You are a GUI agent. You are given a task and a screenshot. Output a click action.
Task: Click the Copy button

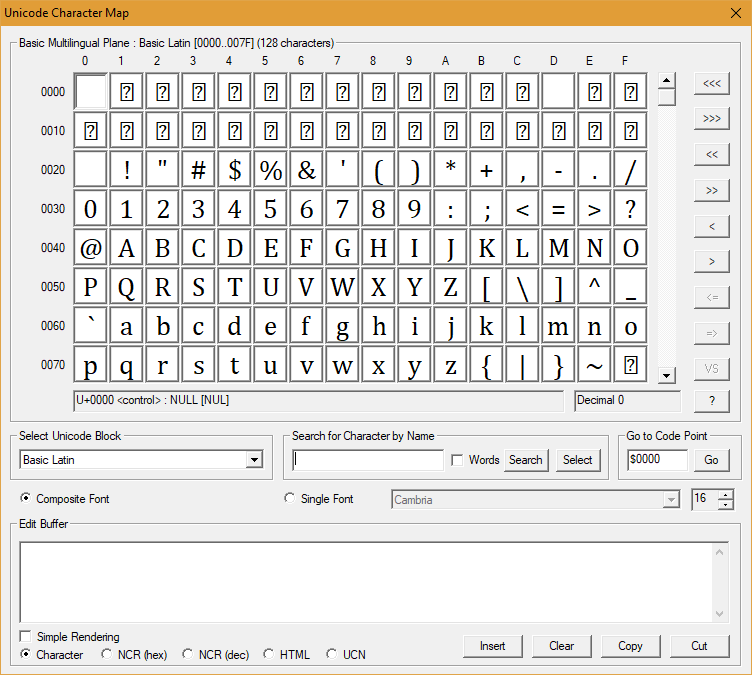tap(630, 646)
